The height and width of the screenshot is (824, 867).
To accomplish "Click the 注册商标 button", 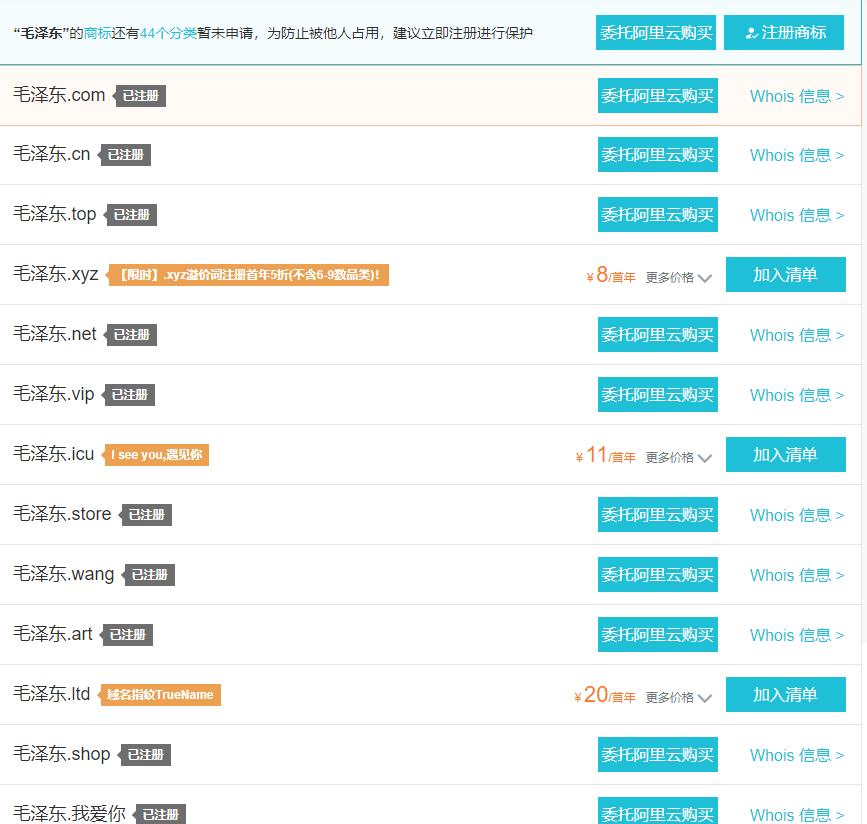I will (x=784, y=33).
